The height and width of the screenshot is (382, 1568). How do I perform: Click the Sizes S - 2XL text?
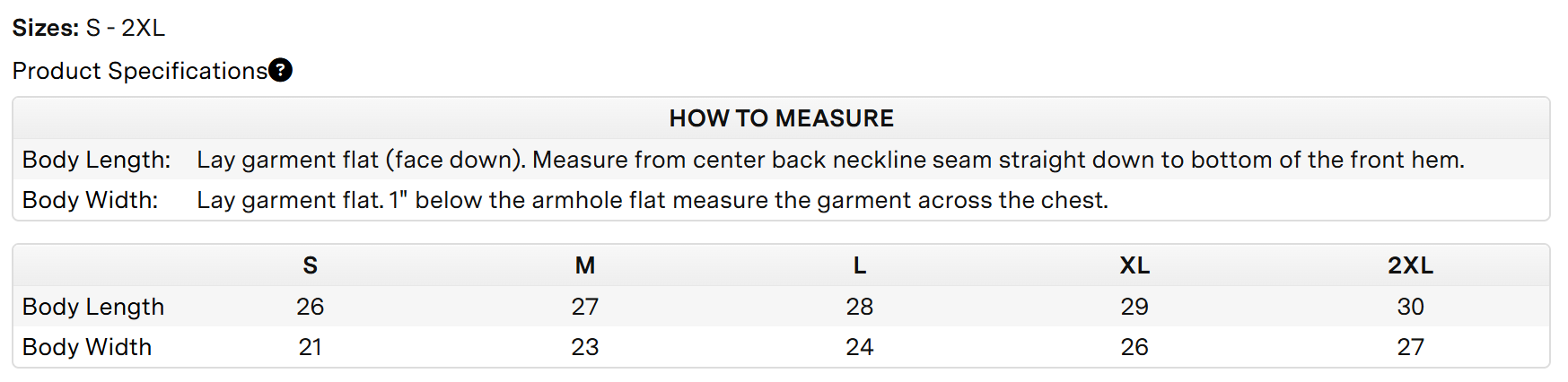[x=89, y=28]
